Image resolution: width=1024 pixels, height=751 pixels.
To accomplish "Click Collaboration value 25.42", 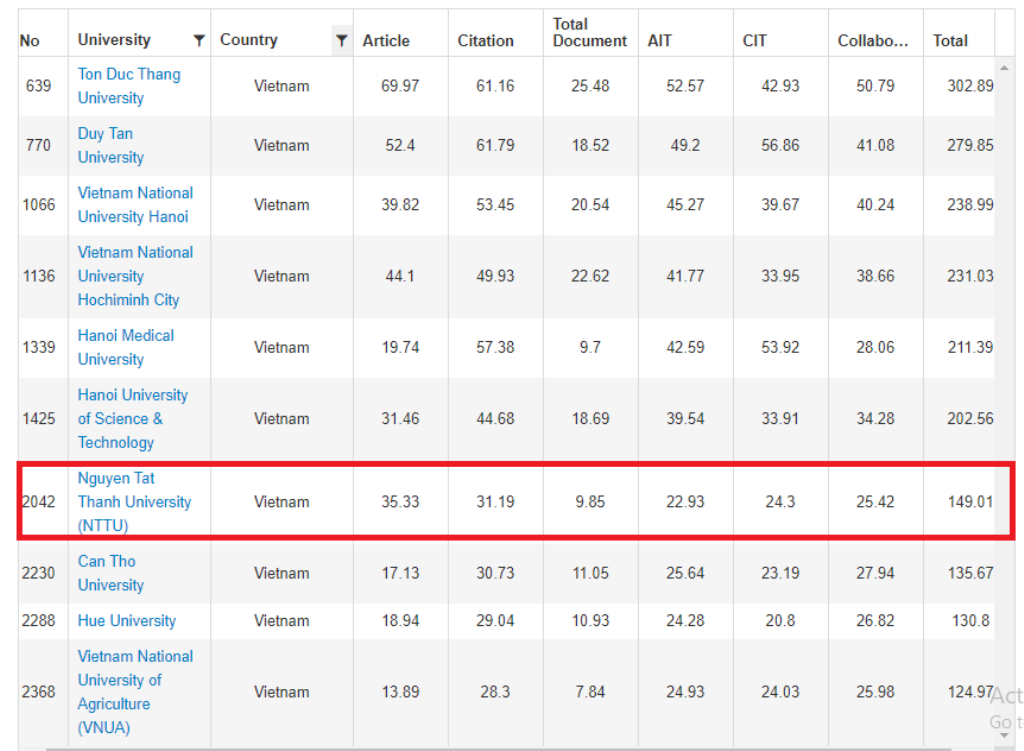I will click(x=875, y=502).
